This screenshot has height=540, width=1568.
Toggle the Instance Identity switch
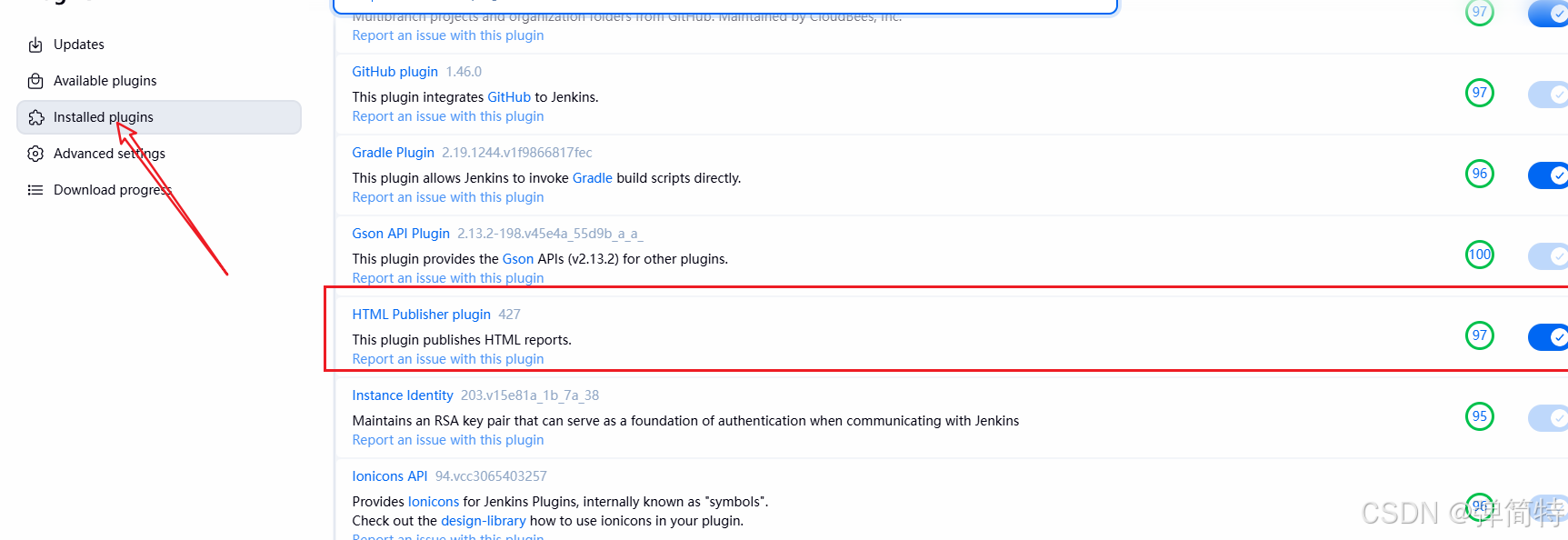point(1548,418)
